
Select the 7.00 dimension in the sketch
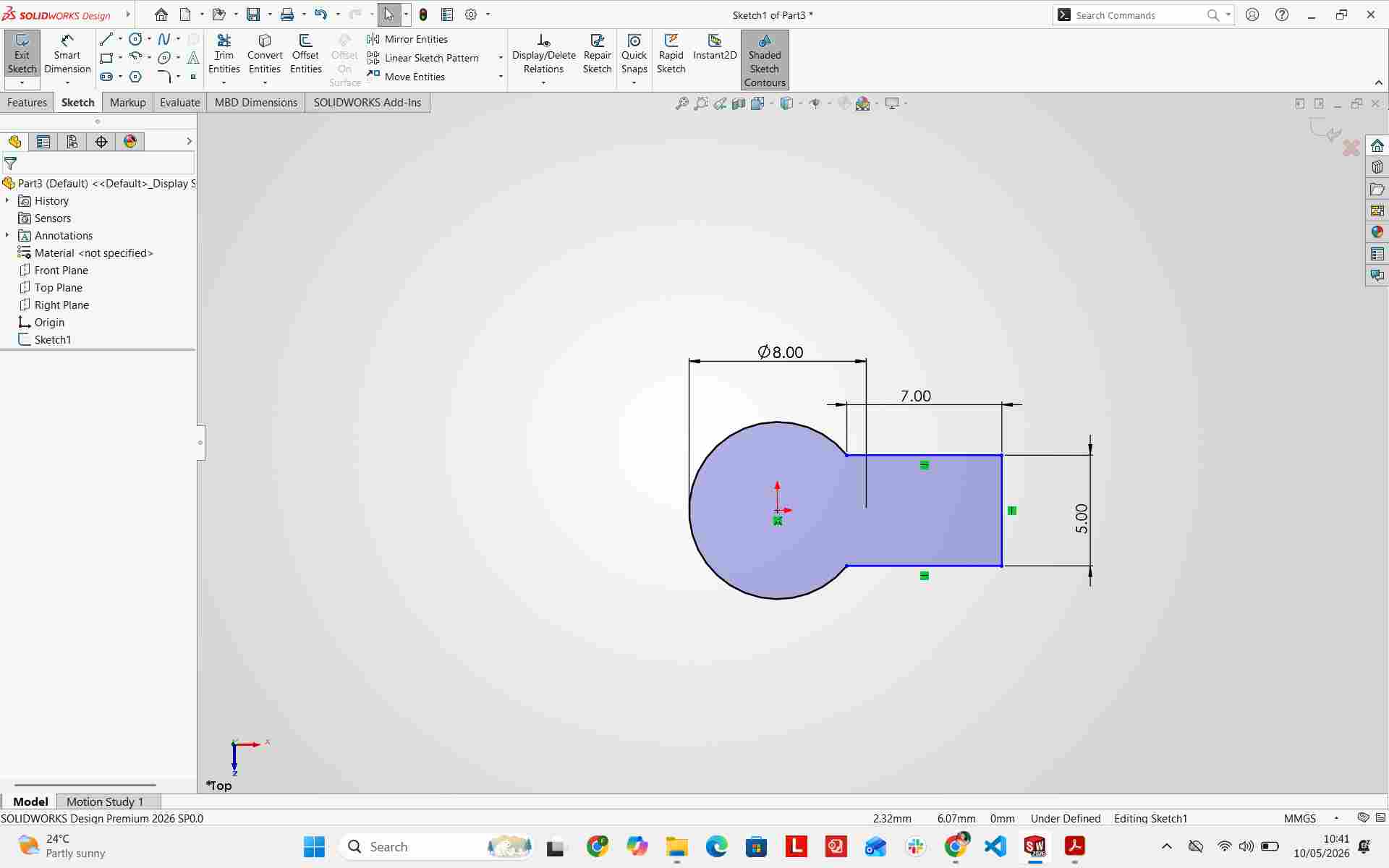click(x=915, y=396)
